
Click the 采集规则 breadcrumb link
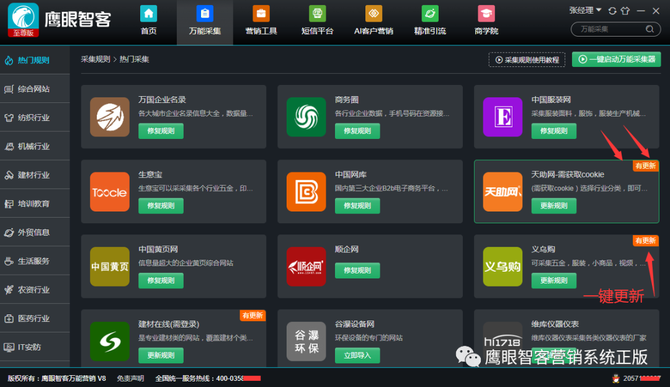click(95, 59)
